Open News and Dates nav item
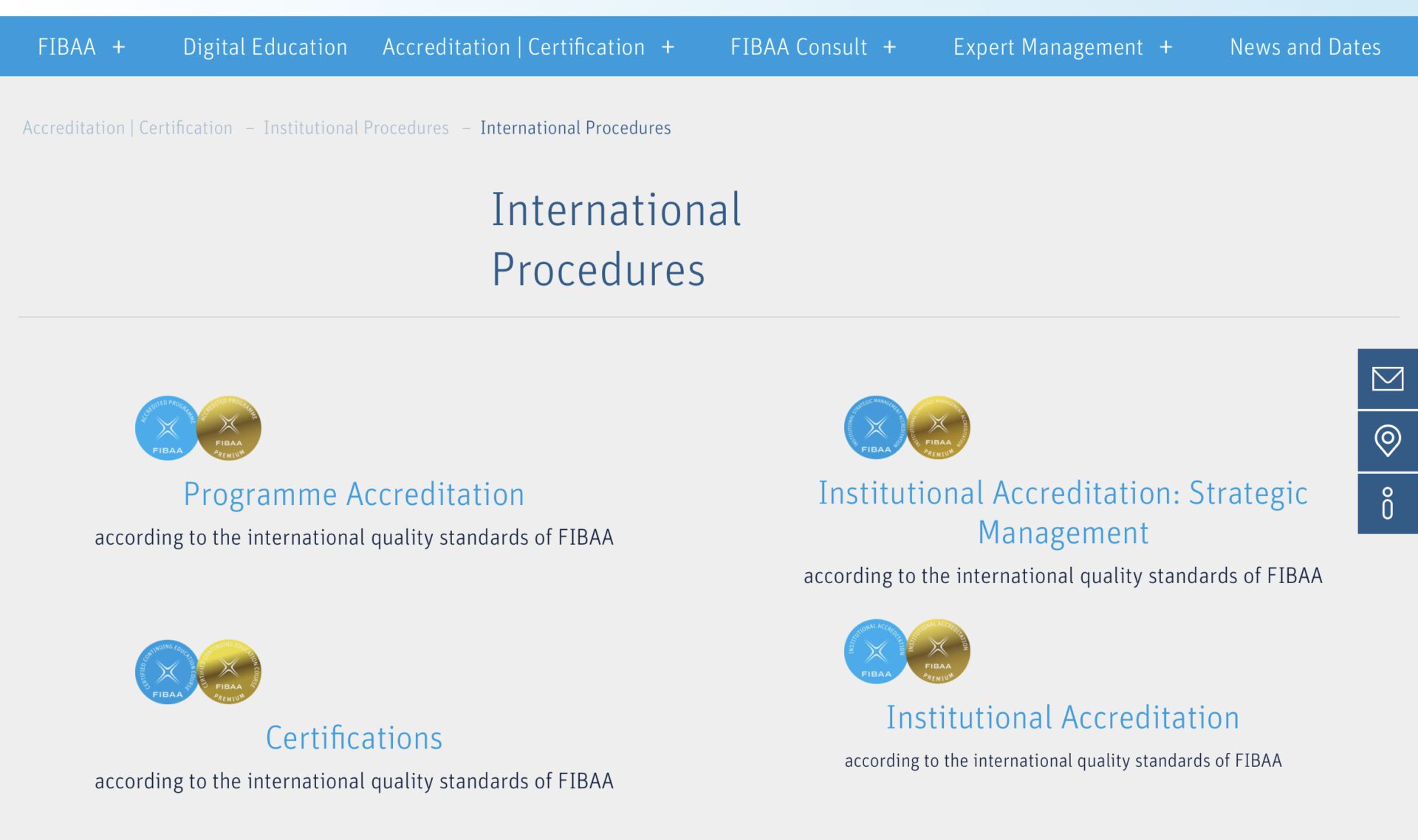The height and width of the screenshot is (840, 1418). (1305, 47)
